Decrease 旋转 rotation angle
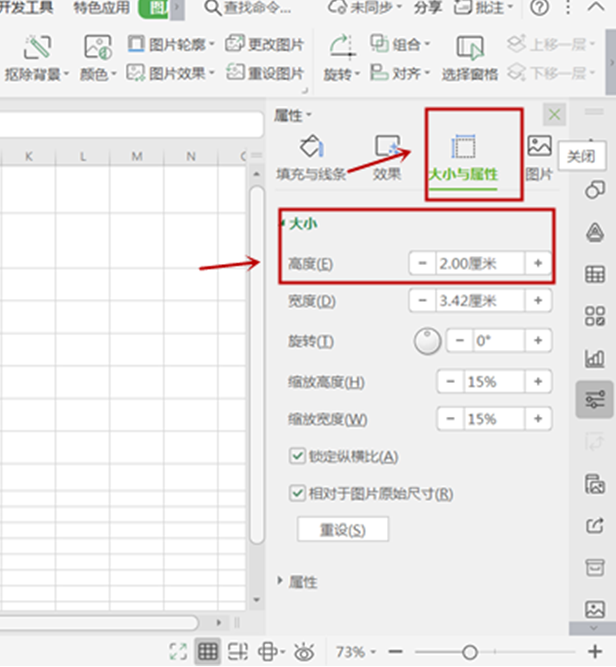This screenshot has height=667, width=616. [460, 340]
